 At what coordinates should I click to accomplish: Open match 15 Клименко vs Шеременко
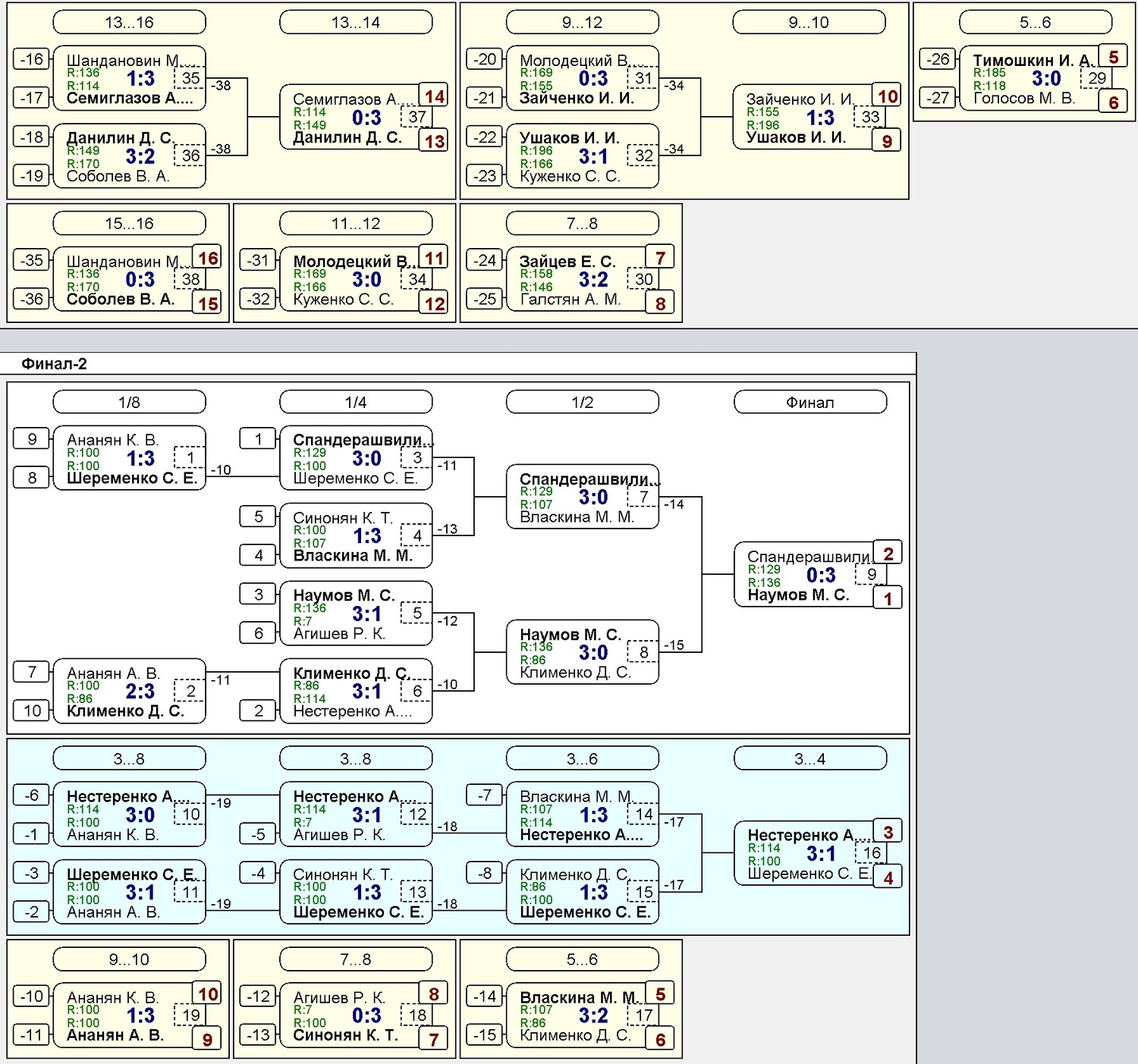click(x=582, y=893)
